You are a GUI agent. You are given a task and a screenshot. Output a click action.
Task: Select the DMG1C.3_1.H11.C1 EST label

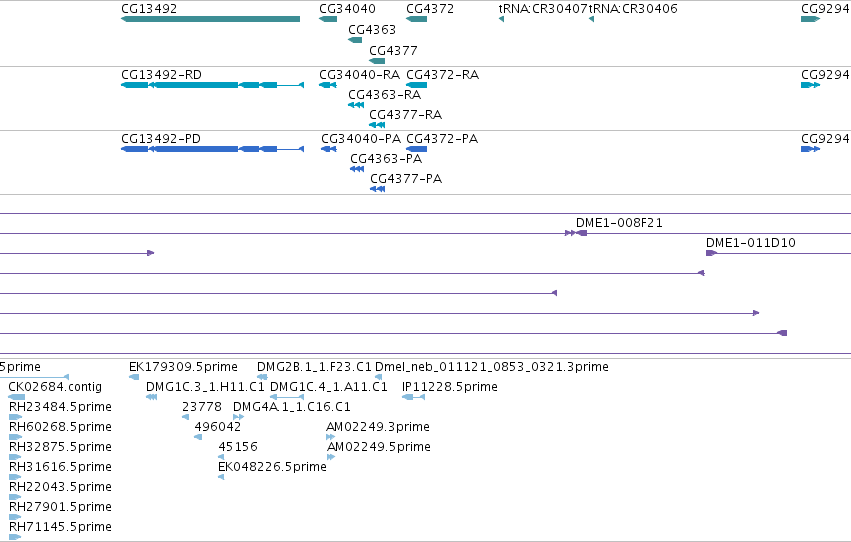(x=205, y=387)
